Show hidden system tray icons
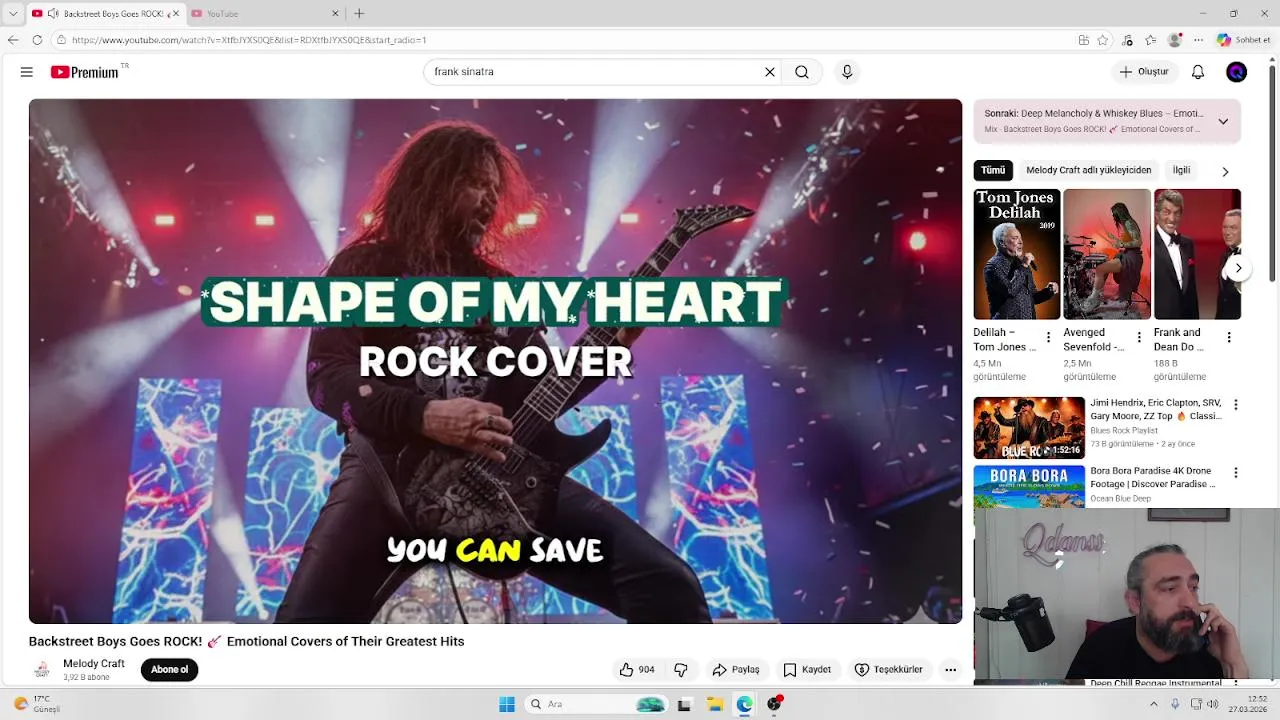 tap(1154, 704)
